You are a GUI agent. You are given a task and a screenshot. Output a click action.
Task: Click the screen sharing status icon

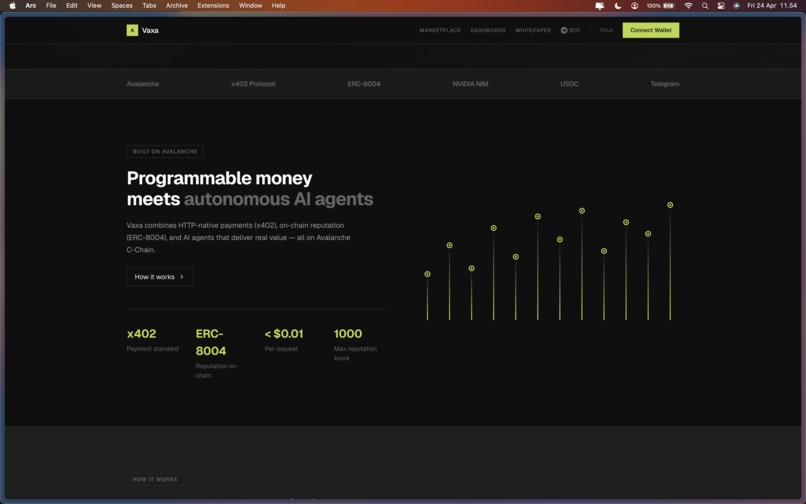coord(599,6)
